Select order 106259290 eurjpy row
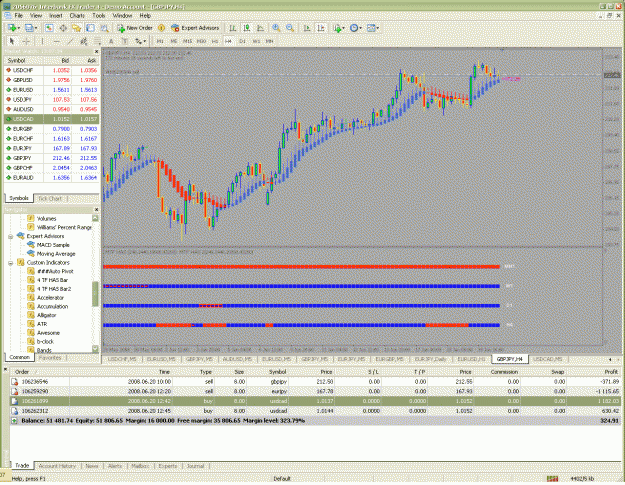 click(315, 391)
